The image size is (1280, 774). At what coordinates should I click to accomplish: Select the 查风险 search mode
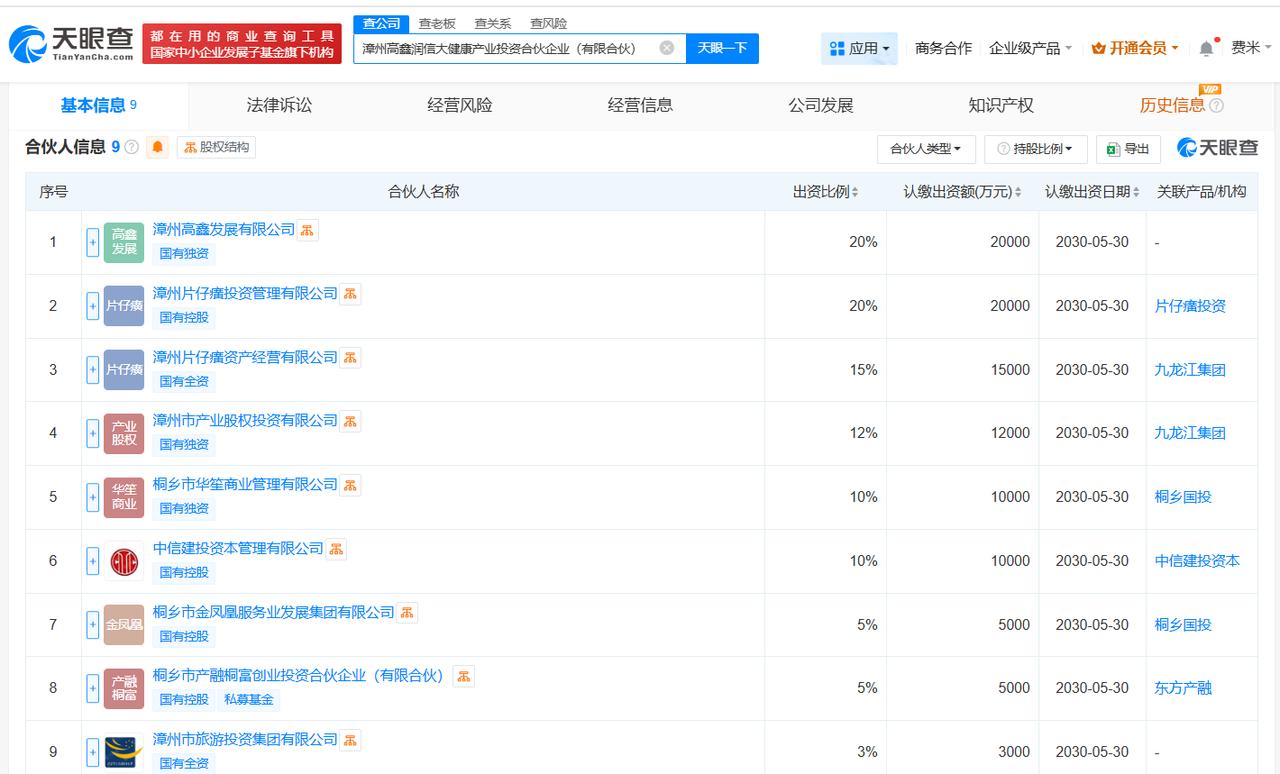coord(548,24)
